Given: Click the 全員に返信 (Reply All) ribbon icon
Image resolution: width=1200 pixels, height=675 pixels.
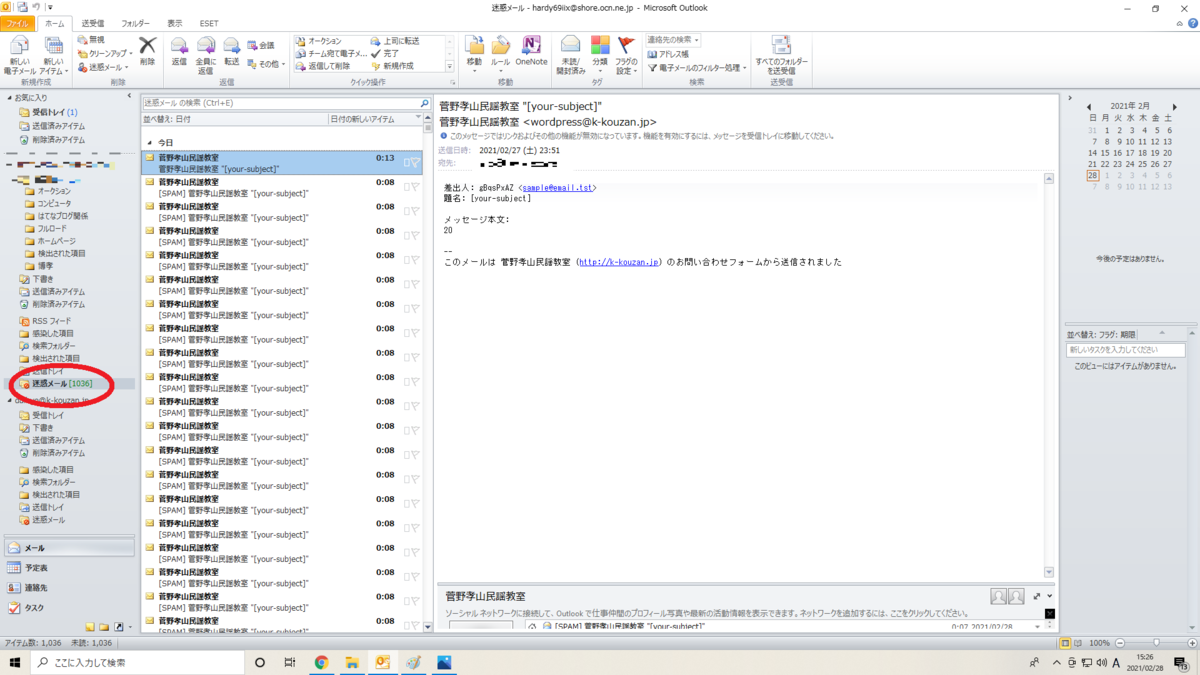Looking at the screenshot, I should pyautogui.click(x=205, y=55).
